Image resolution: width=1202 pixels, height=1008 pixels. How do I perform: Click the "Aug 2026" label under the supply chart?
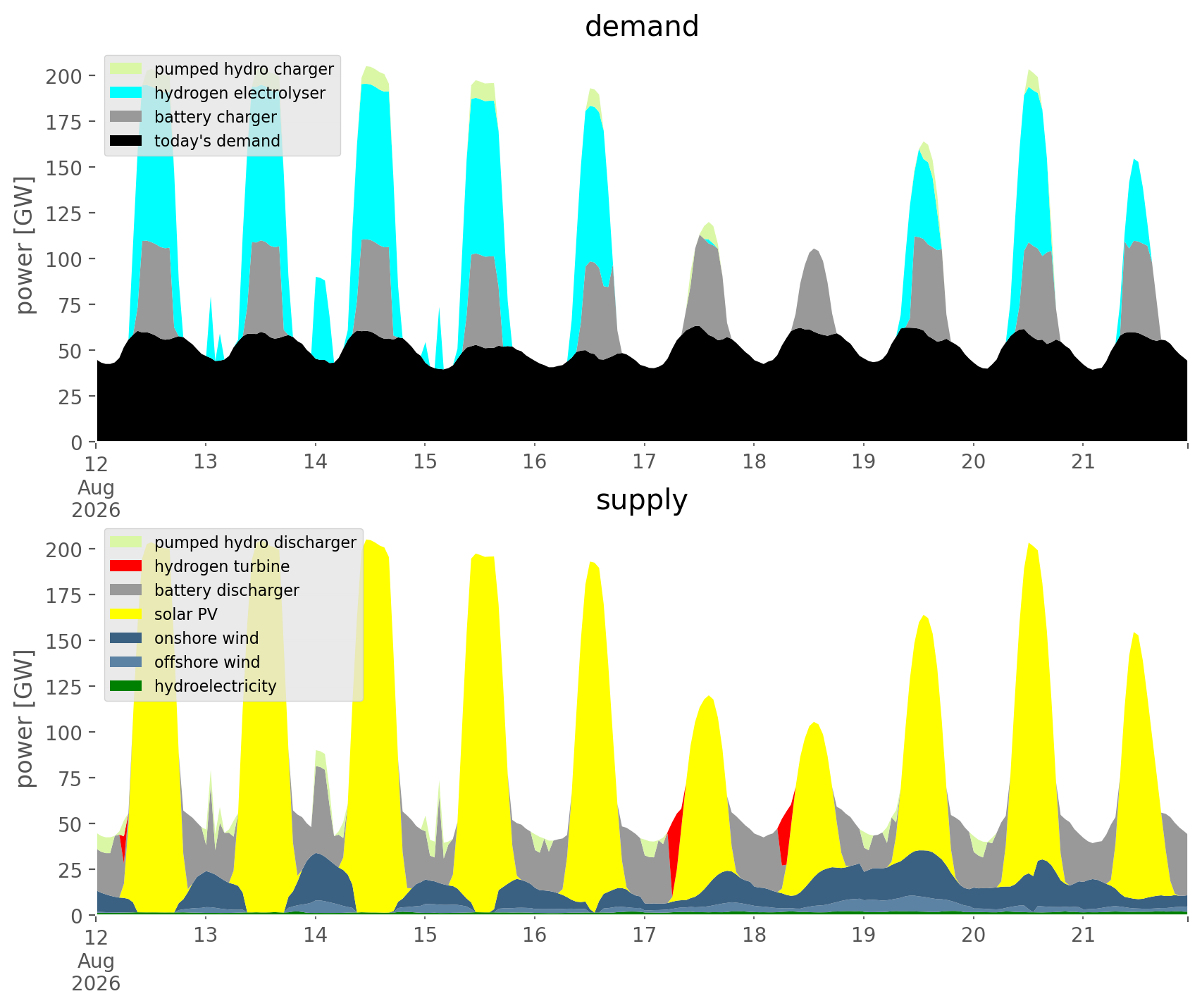coord(96,972)
